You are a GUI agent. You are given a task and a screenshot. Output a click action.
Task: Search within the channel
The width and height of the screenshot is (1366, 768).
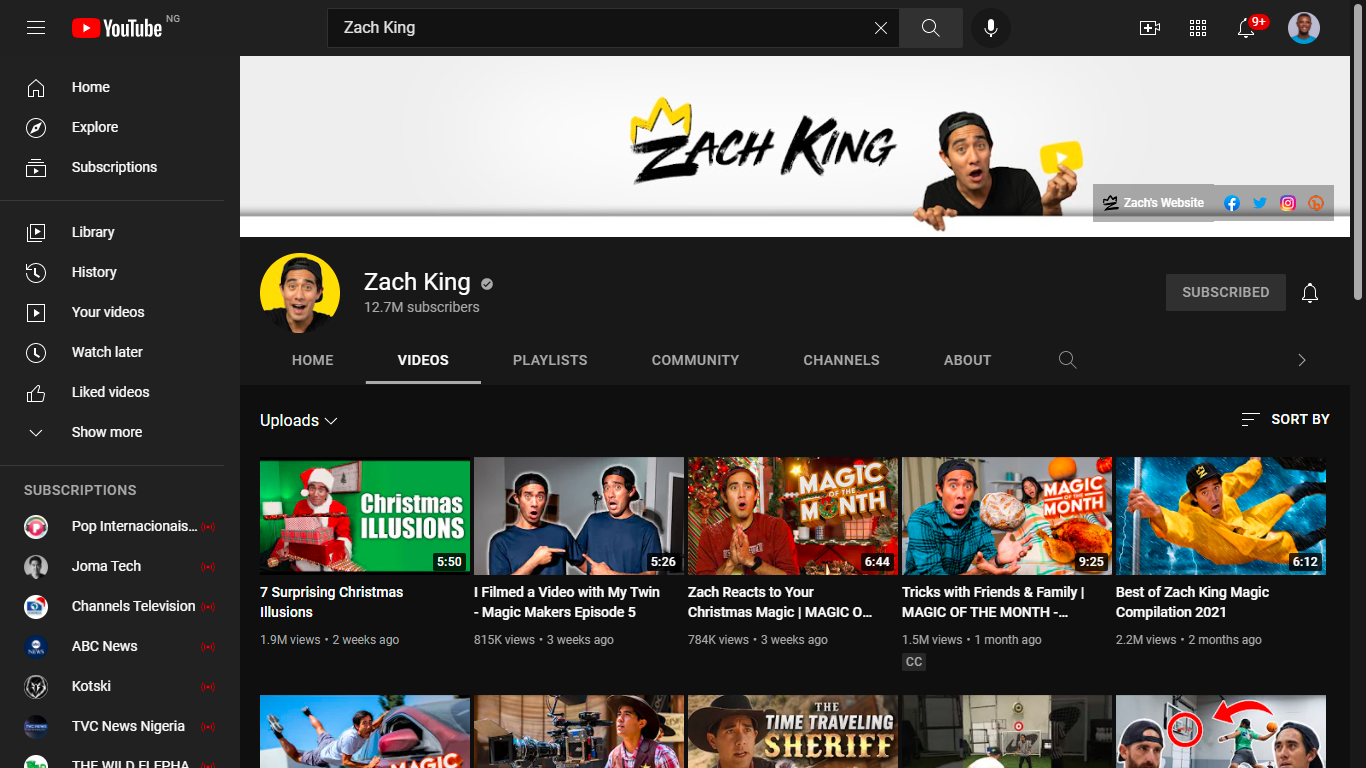tap(1068, 360)
